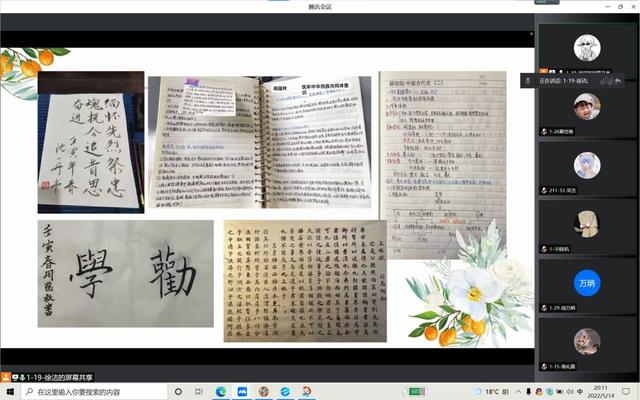Select the 万炳 participant avatar

click(587, 283)
